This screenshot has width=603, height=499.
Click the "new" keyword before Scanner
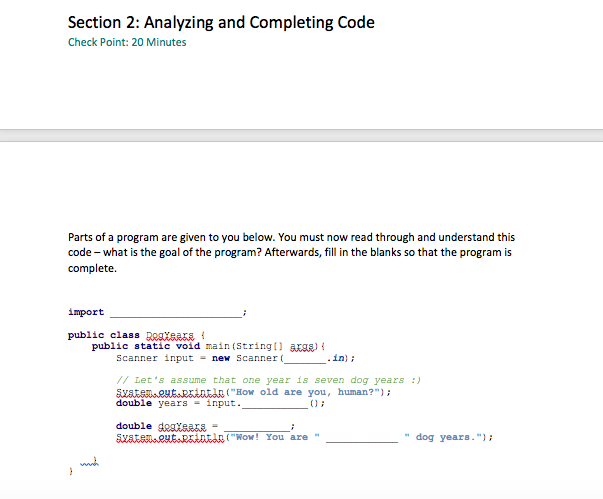pos(221,358)
